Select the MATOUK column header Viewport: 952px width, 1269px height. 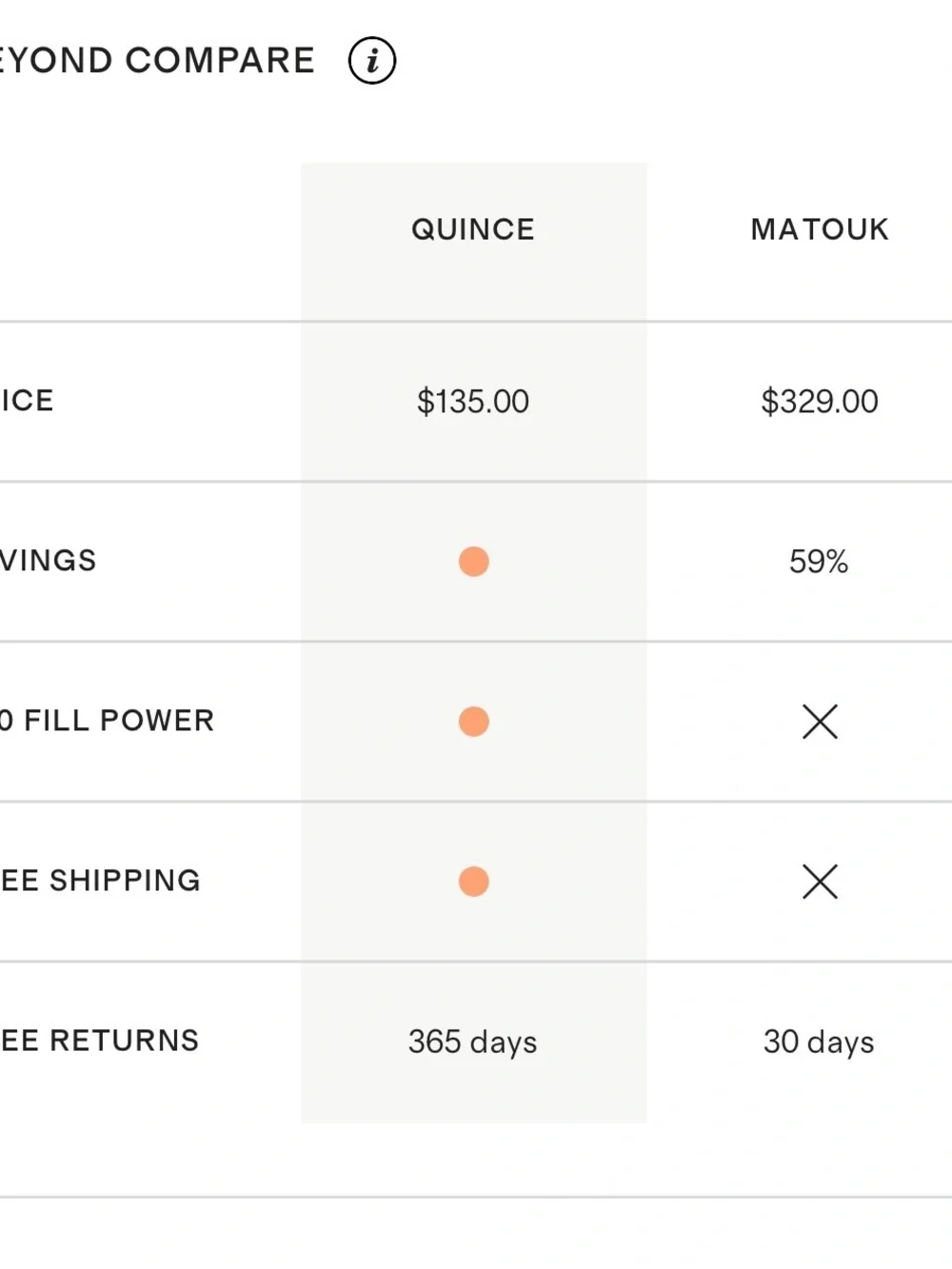820,229
